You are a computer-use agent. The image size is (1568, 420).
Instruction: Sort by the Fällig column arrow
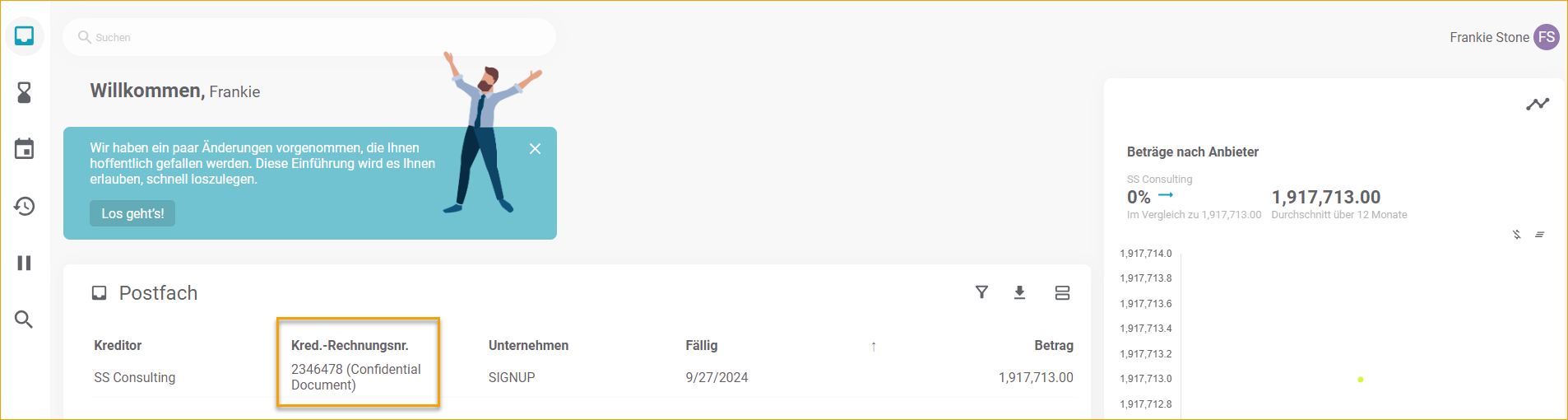874,346
